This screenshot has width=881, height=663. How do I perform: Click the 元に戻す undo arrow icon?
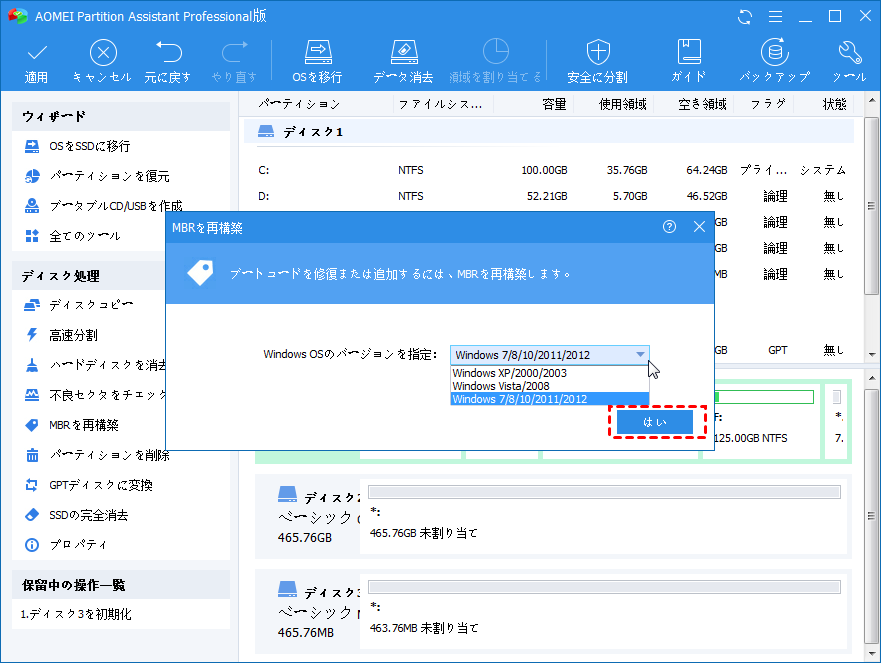168,52
